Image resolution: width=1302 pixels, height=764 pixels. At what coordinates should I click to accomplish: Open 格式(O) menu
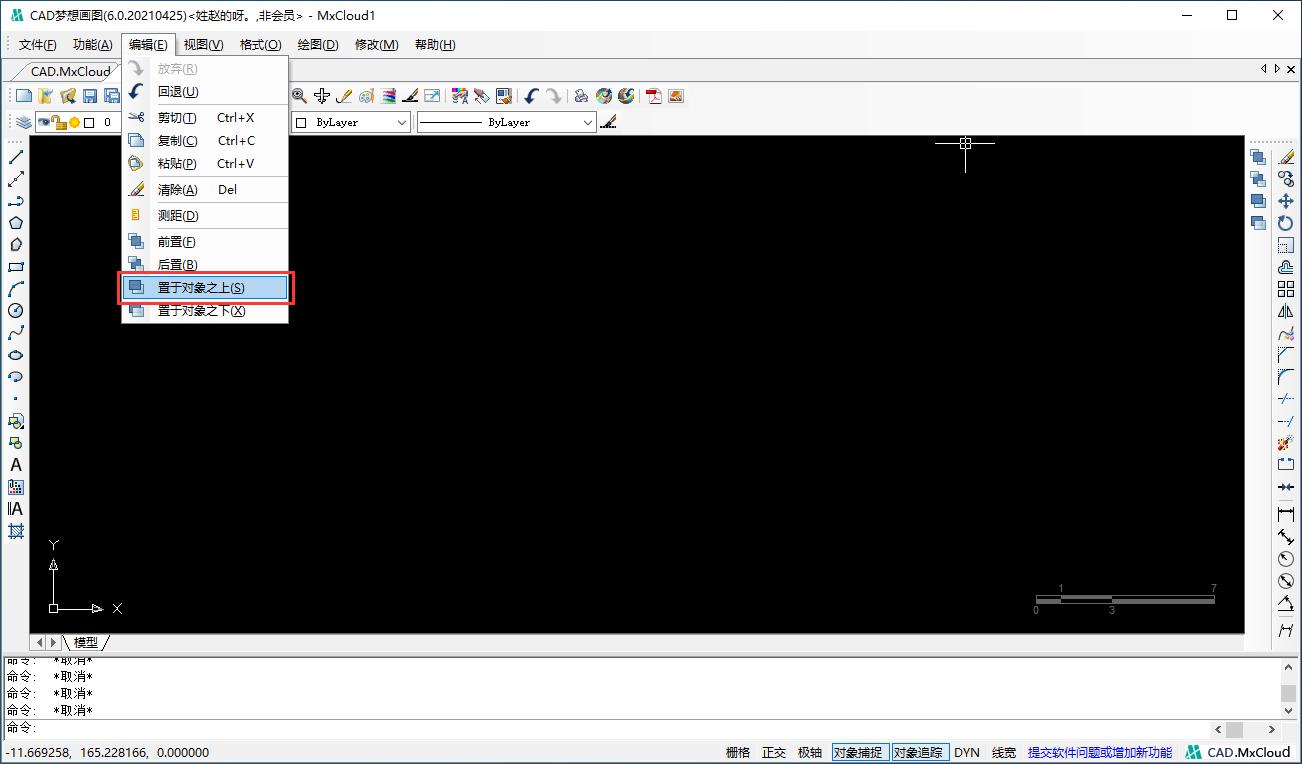260,45
